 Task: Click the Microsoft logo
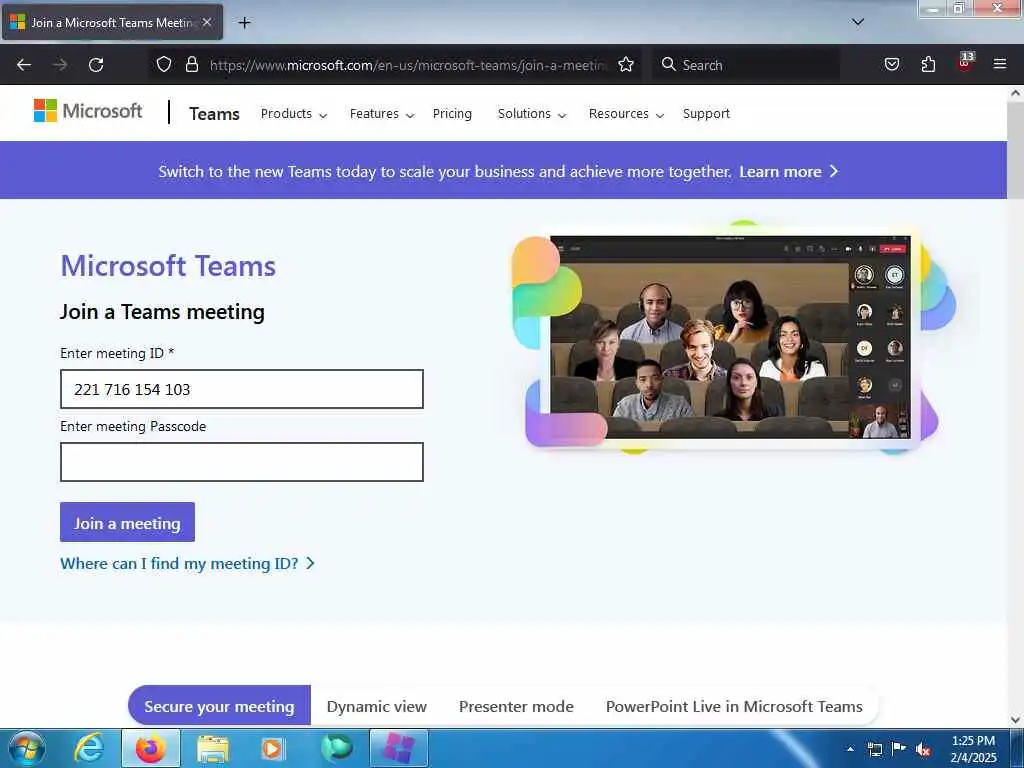(x=88, y=111)
